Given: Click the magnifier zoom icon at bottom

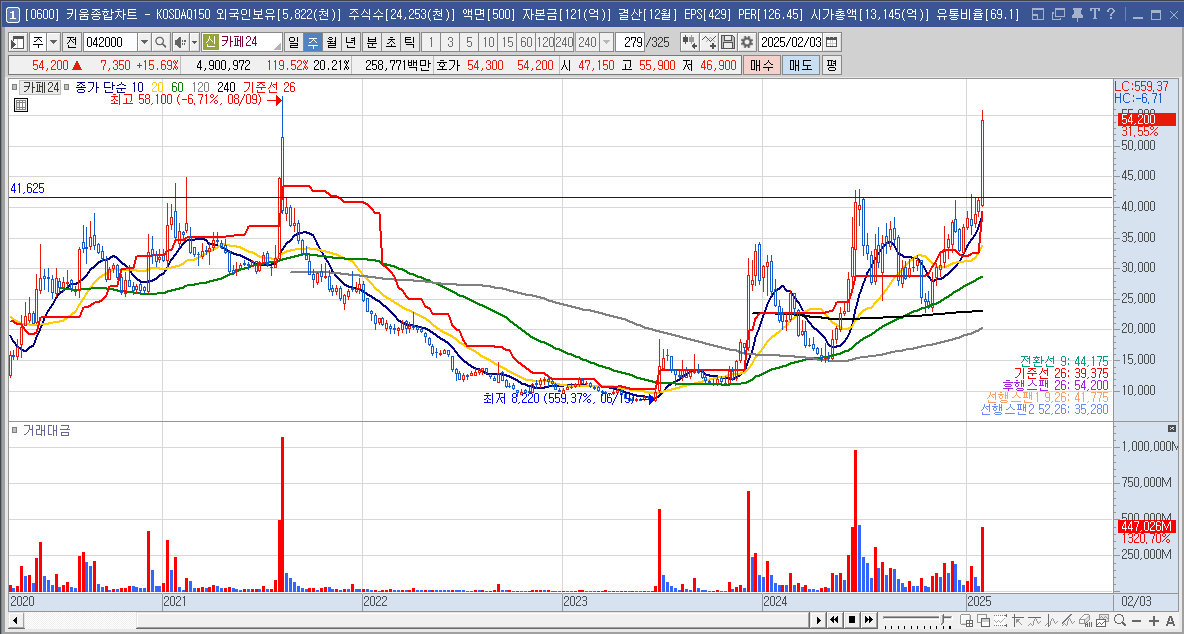Looking at the screenshot, I should coord(1120,620).
